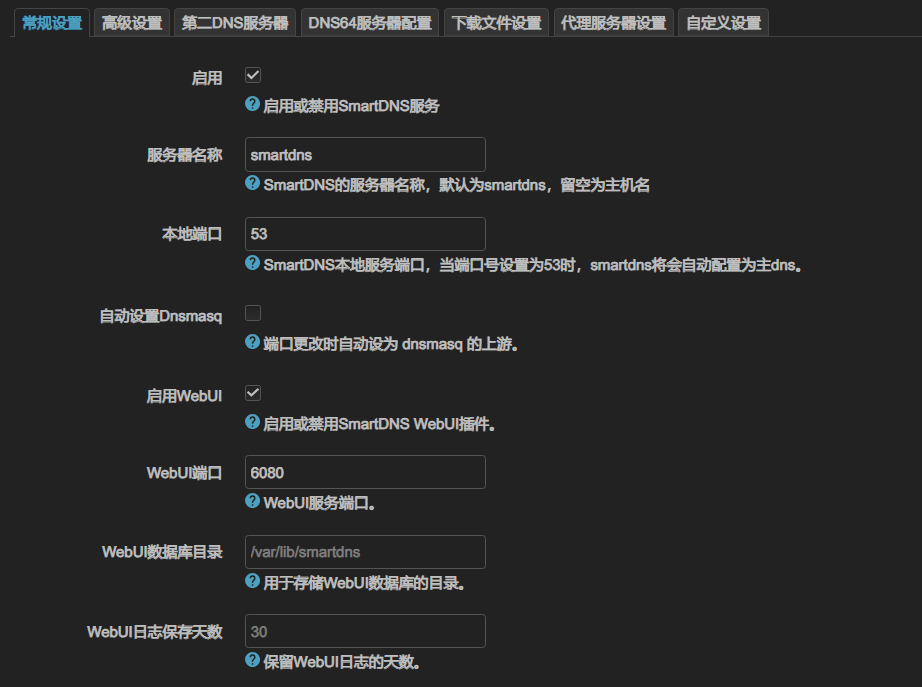Open the DNS64服务器配置 tab
The width and height of the screenshot is (922, 687).
371,22
